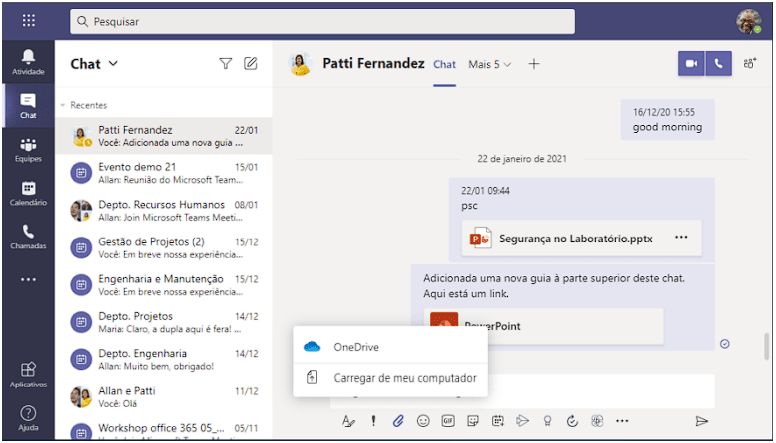The image size is (776, 443).
Task: Open the Depto. Engenharia chat
Action: pyautogui.click(x=164, y=359)
